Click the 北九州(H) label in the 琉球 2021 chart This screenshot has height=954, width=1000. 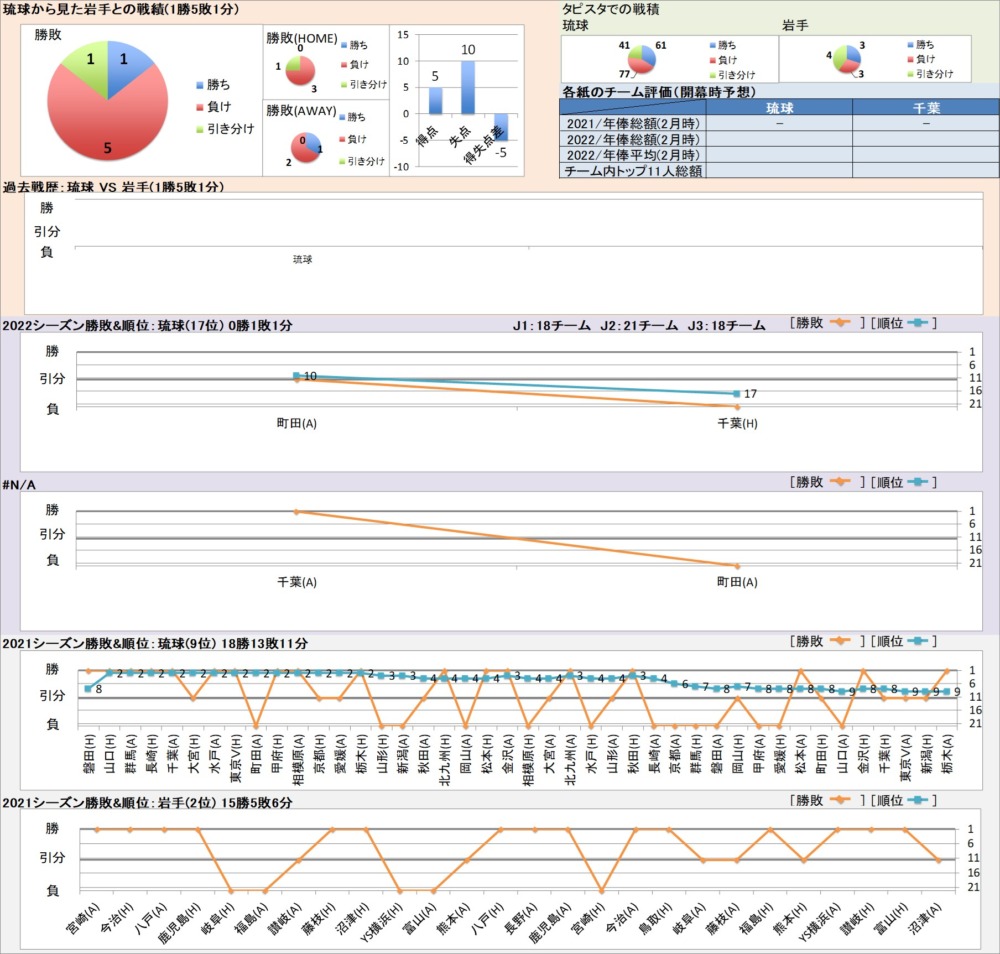point(445,759)
